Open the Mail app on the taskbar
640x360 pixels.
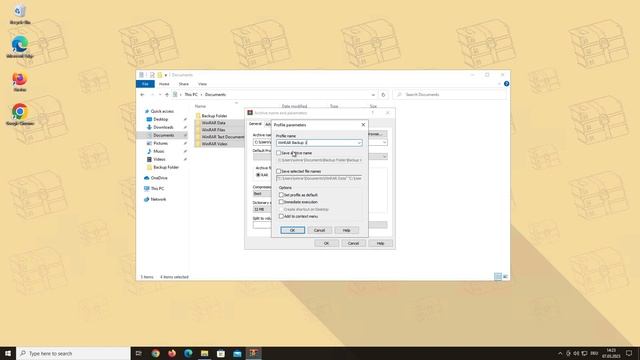[x=237, y=353]
